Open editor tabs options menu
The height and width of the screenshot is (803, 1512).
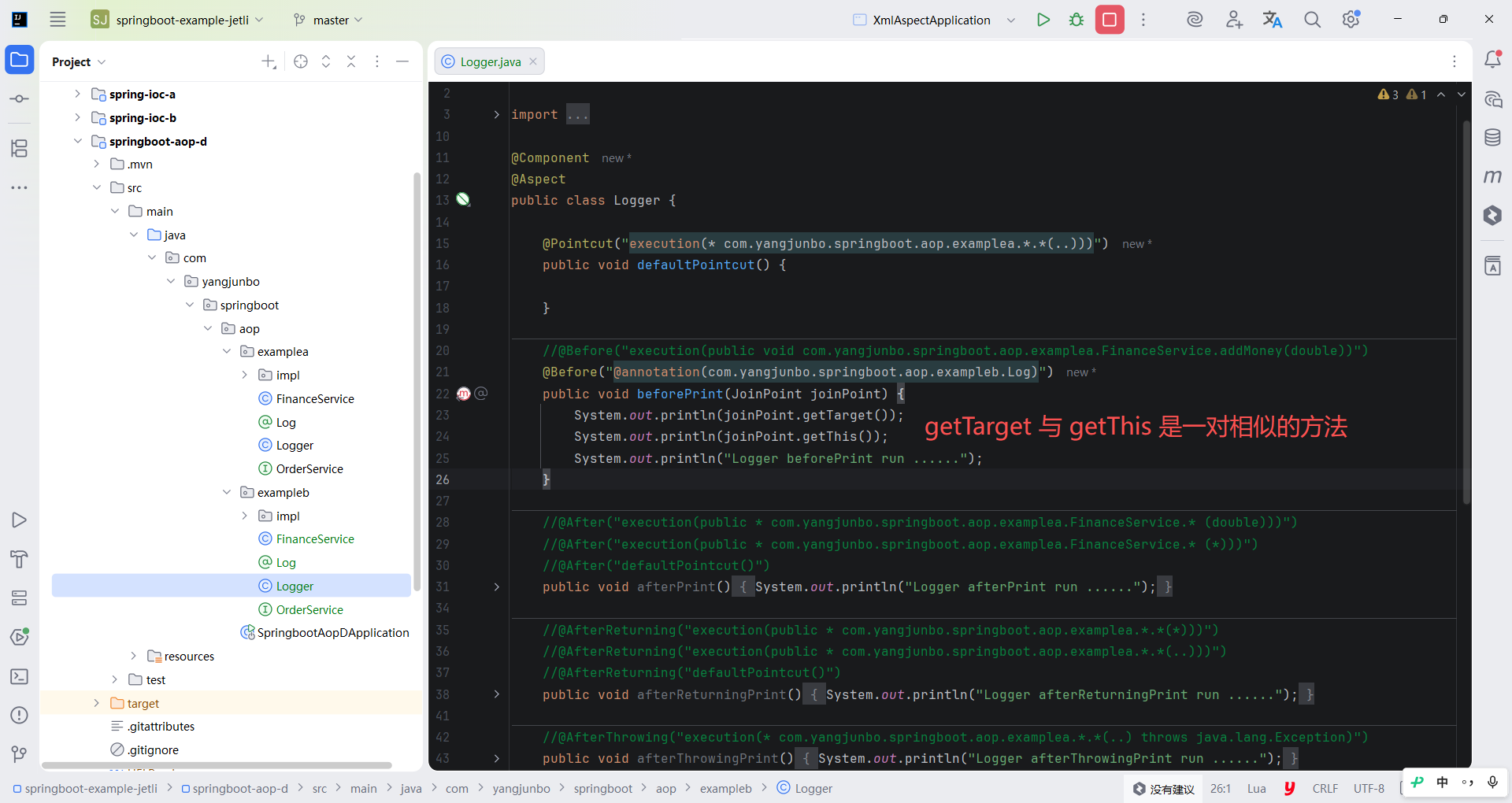click(1455, 61)
